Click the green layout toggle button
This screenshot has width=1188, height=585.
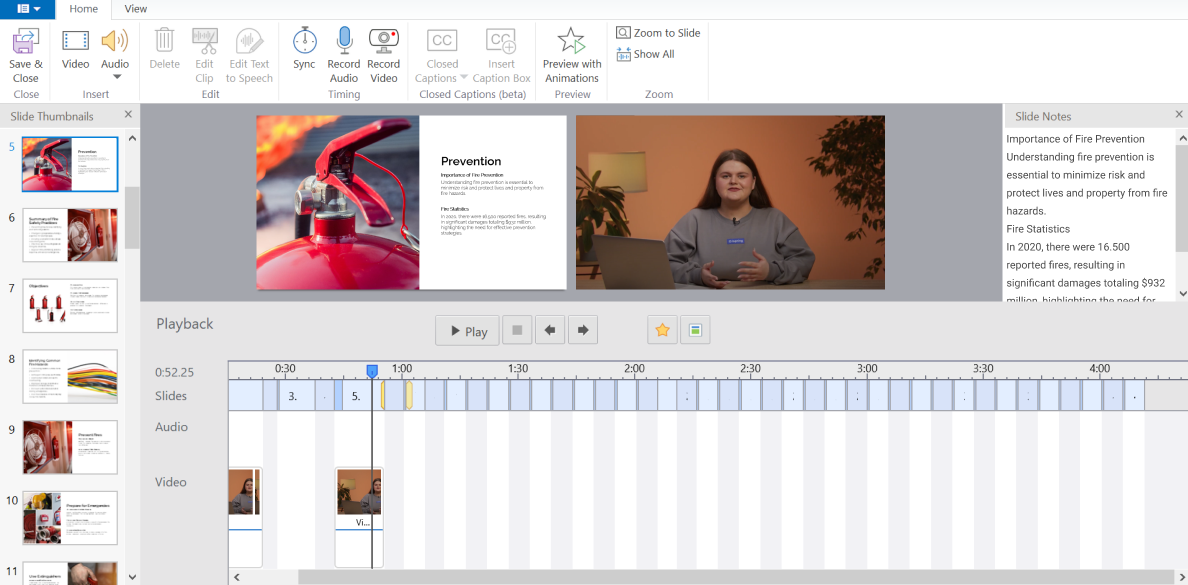[695, 330]
